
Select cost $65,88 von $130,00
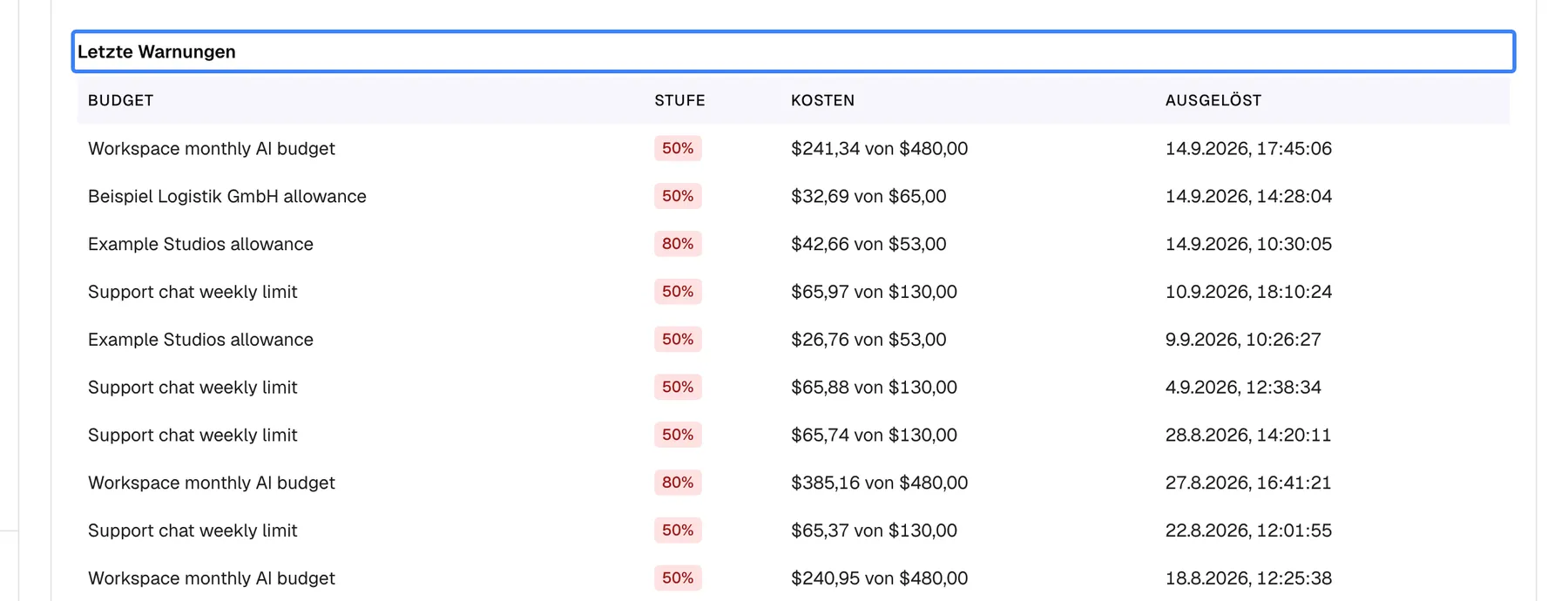coord(874,388)
